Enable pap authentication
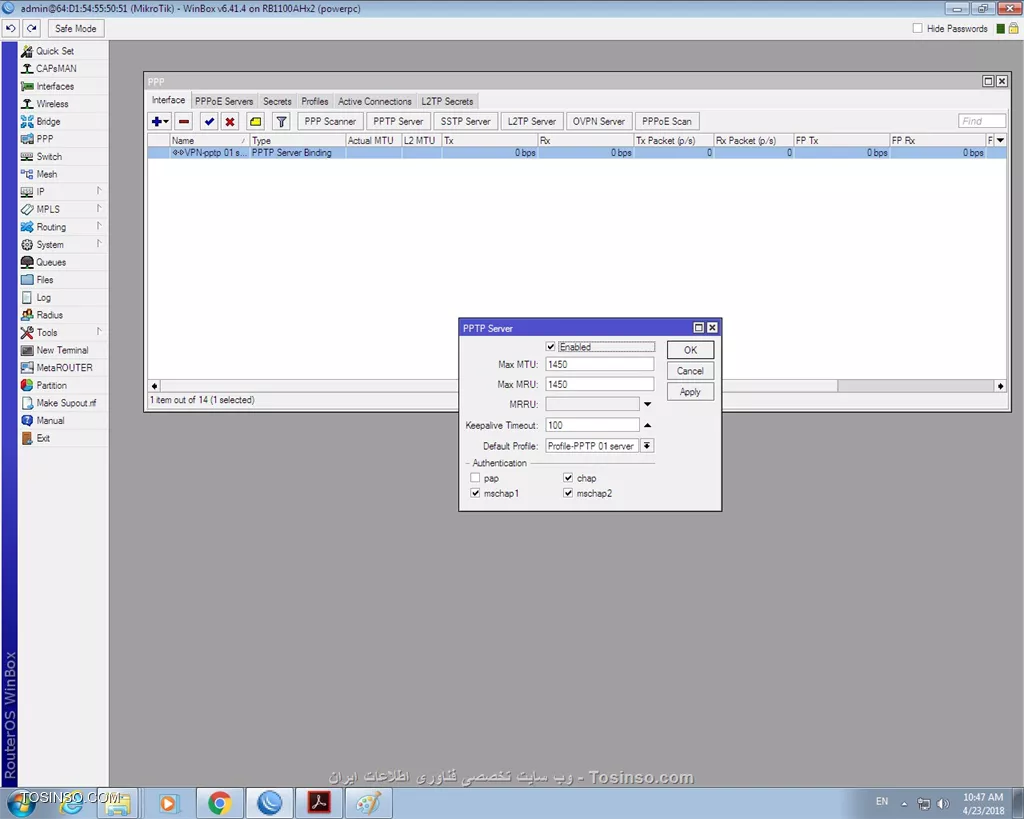This screenshot has height=819, width=1024. pyautogui.click(x=475, y=478)
